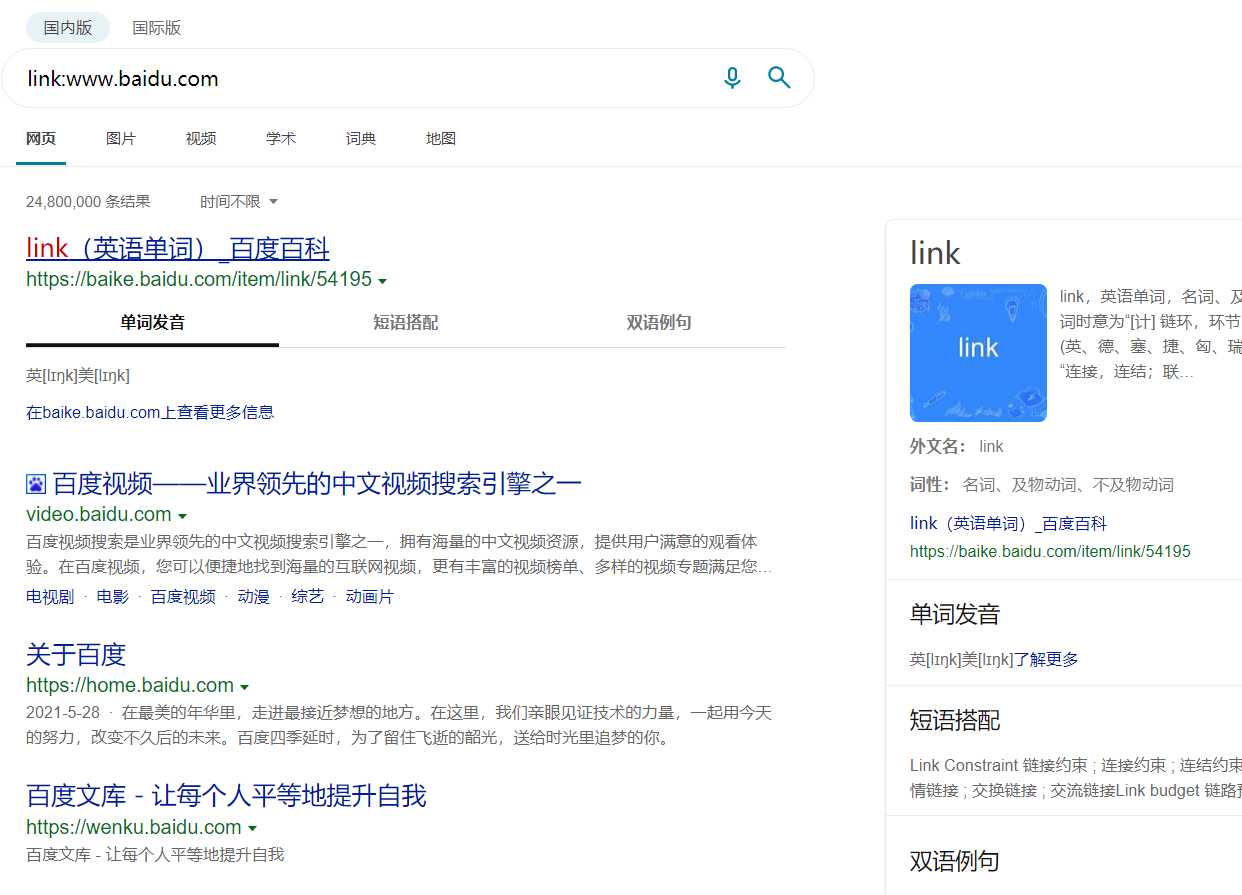Image resolution: width=1242 pixels, height=895 pixels.
Task: Click into the search query input field
Action: (x=360, y=79)
